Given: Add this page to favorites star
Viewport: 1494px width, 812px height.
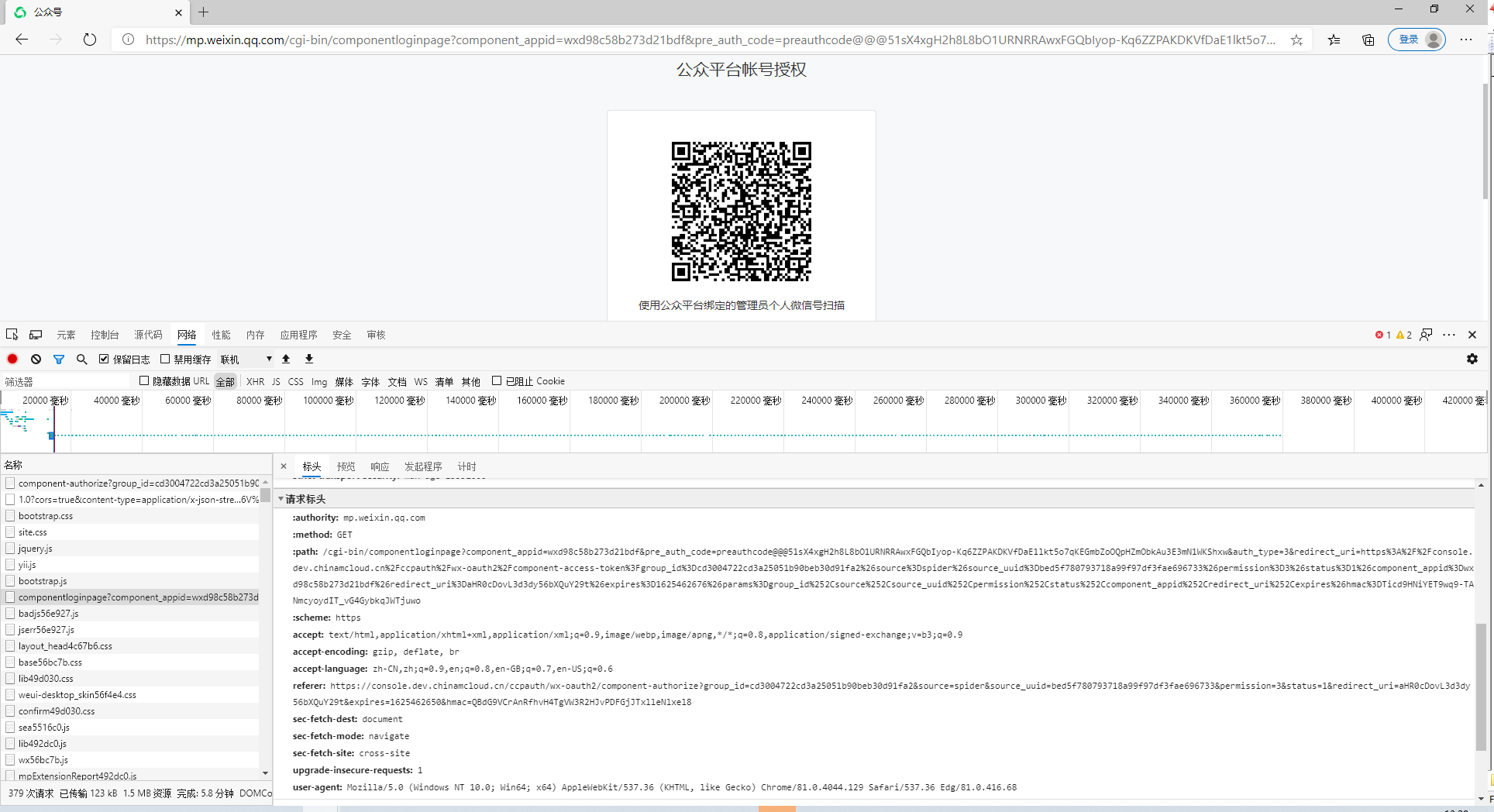Looking at the screenshot, I should (x=1296, y=40).
